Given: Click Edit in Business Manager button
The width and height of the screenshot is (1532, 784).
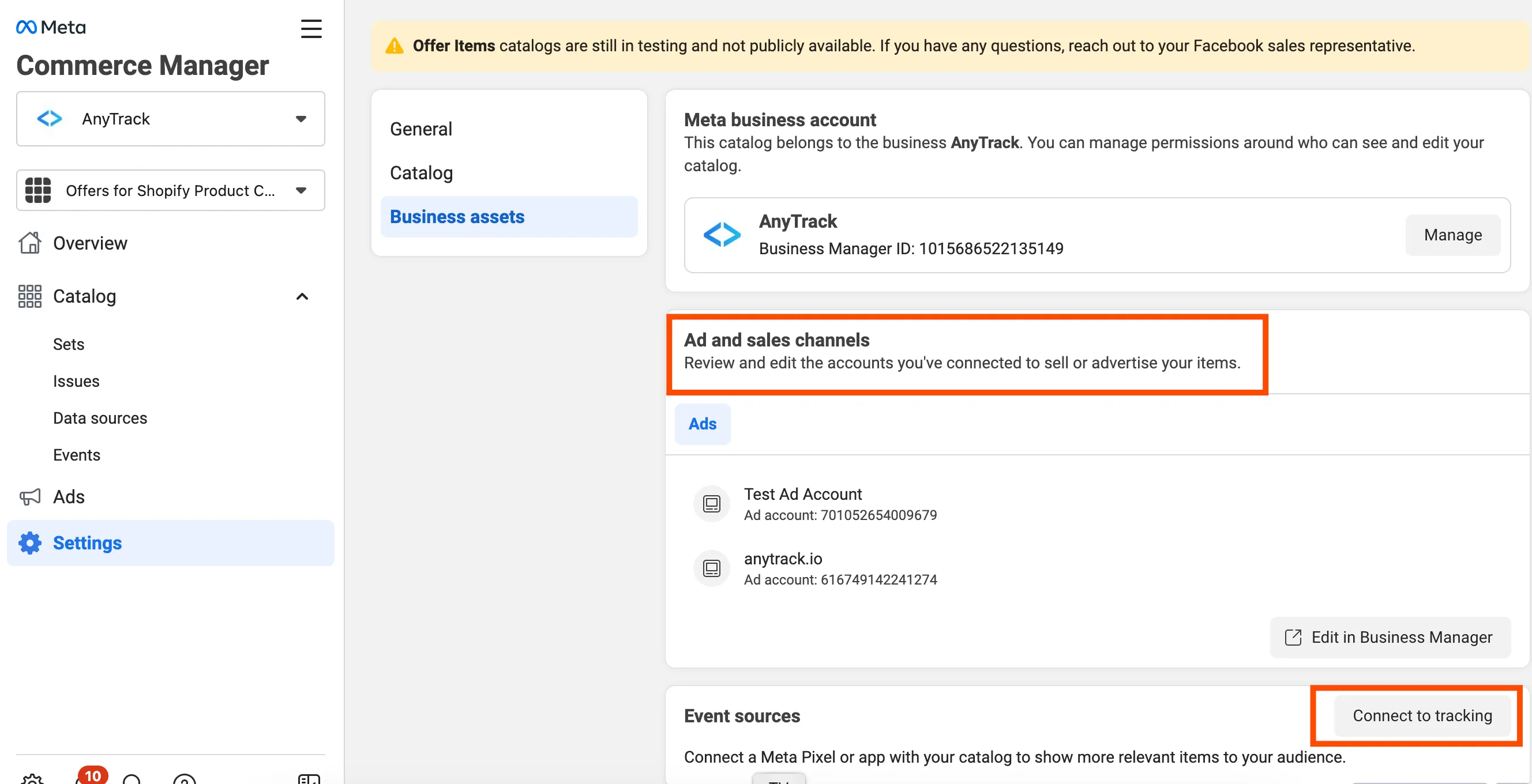Looking at the screenshot, I should [1390, 637].
